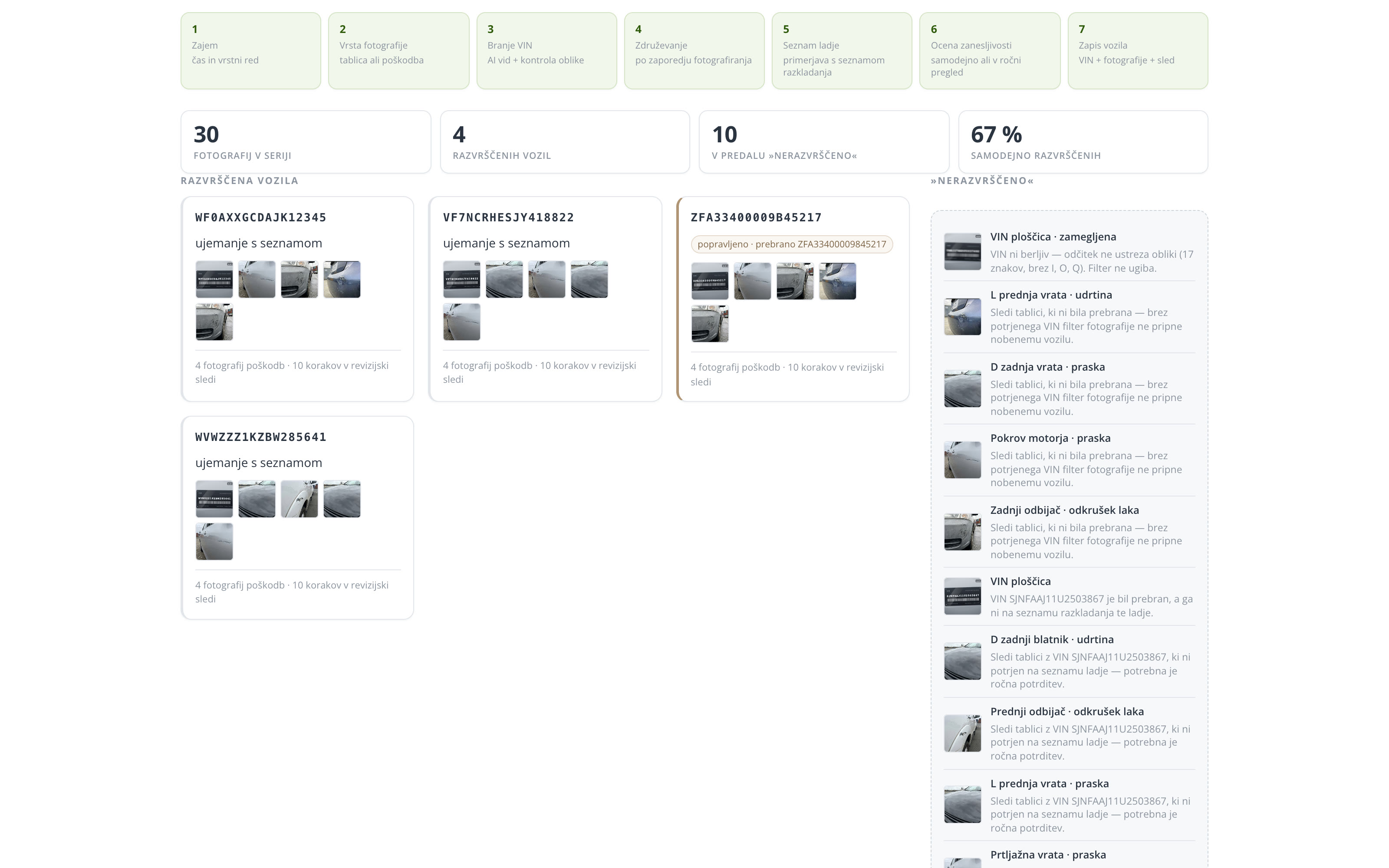Open thumbnail beside Prednji odbijač · odkrušek laka
1389x868 pixels.
(x=963, y=733)
